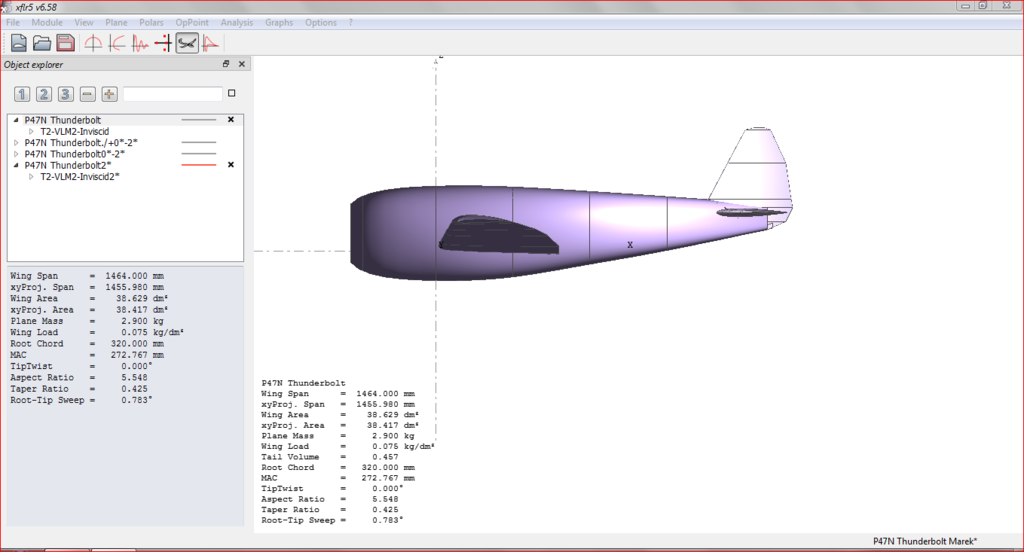Image resolution: width=1024 pixels, height=552 pixels.
Task: Open a project with the folder icon
Action: 42,43
